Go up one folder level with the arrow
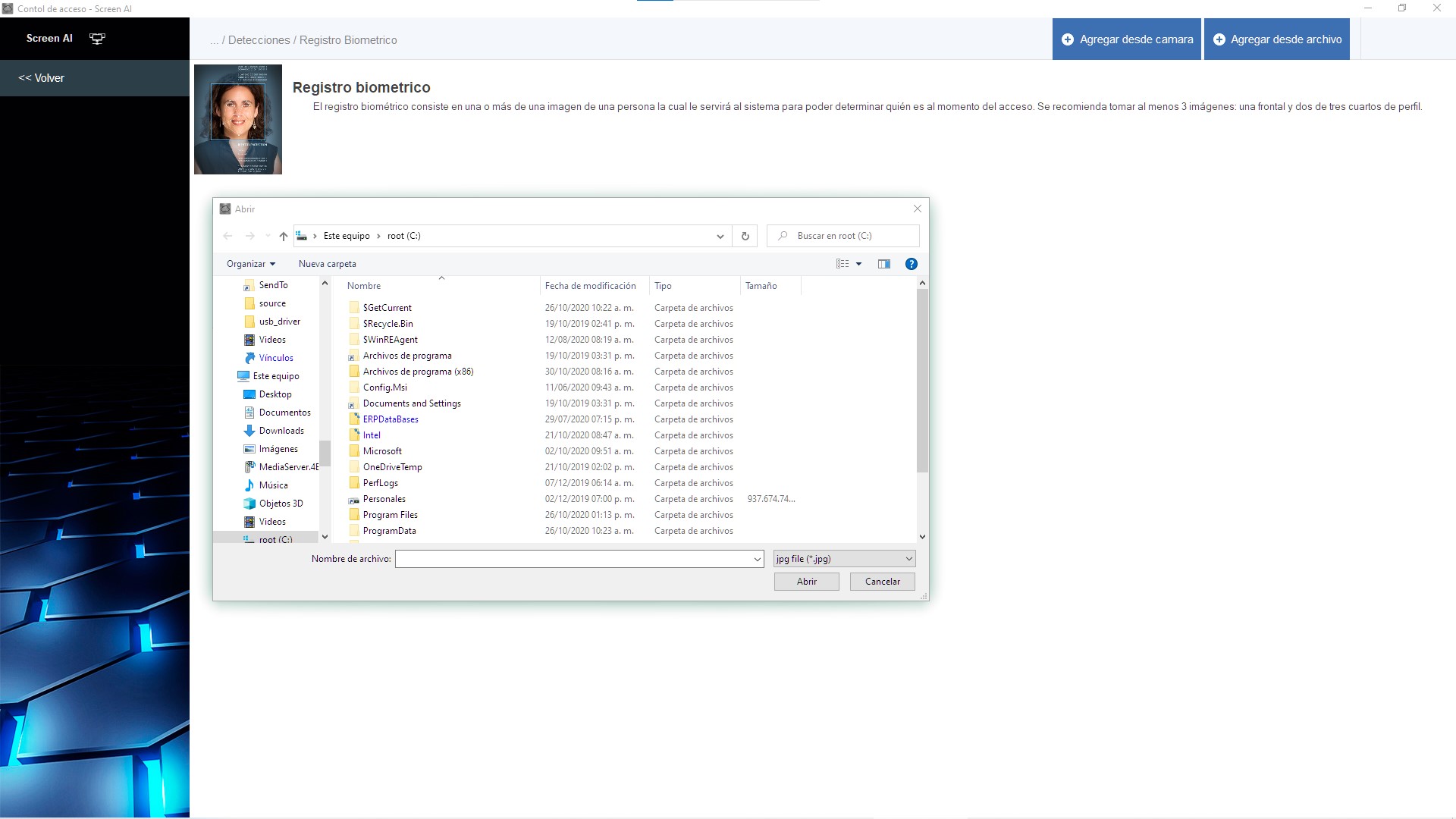This screenshot has width=1456, height=819. pos(283,236)
